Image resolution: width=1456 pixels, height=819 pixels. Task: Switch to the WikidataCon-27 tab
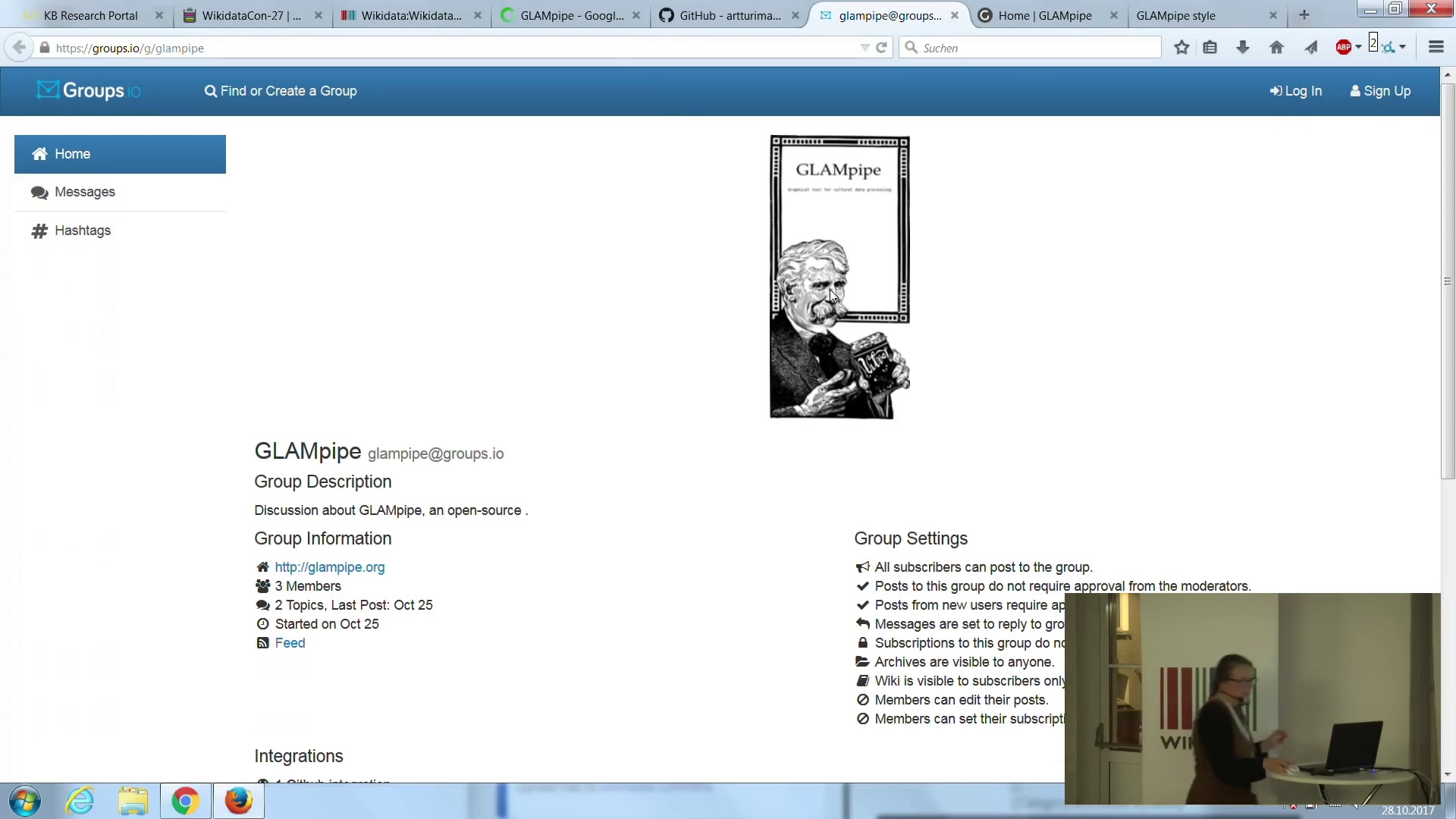point(252,15)
